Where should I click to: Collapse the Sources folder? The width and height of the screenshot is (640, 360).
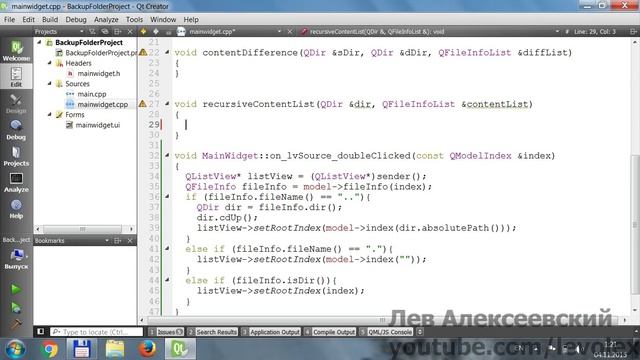(49, 83)
